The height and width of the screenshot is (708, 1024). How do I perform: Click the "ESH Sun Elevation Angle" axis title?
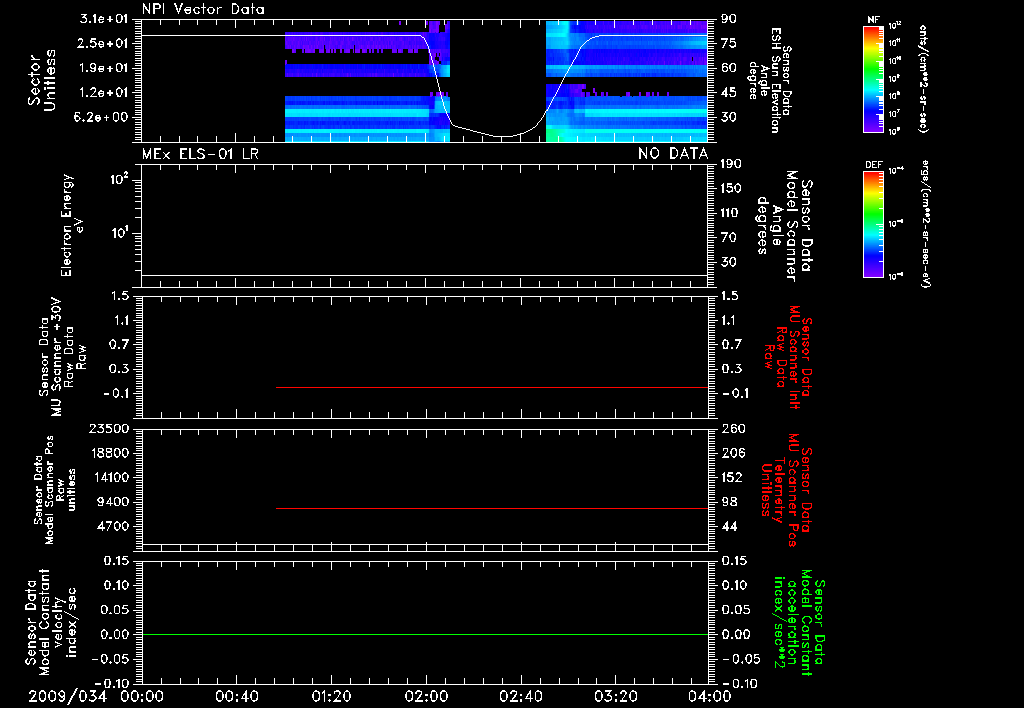tap(770, 80)
